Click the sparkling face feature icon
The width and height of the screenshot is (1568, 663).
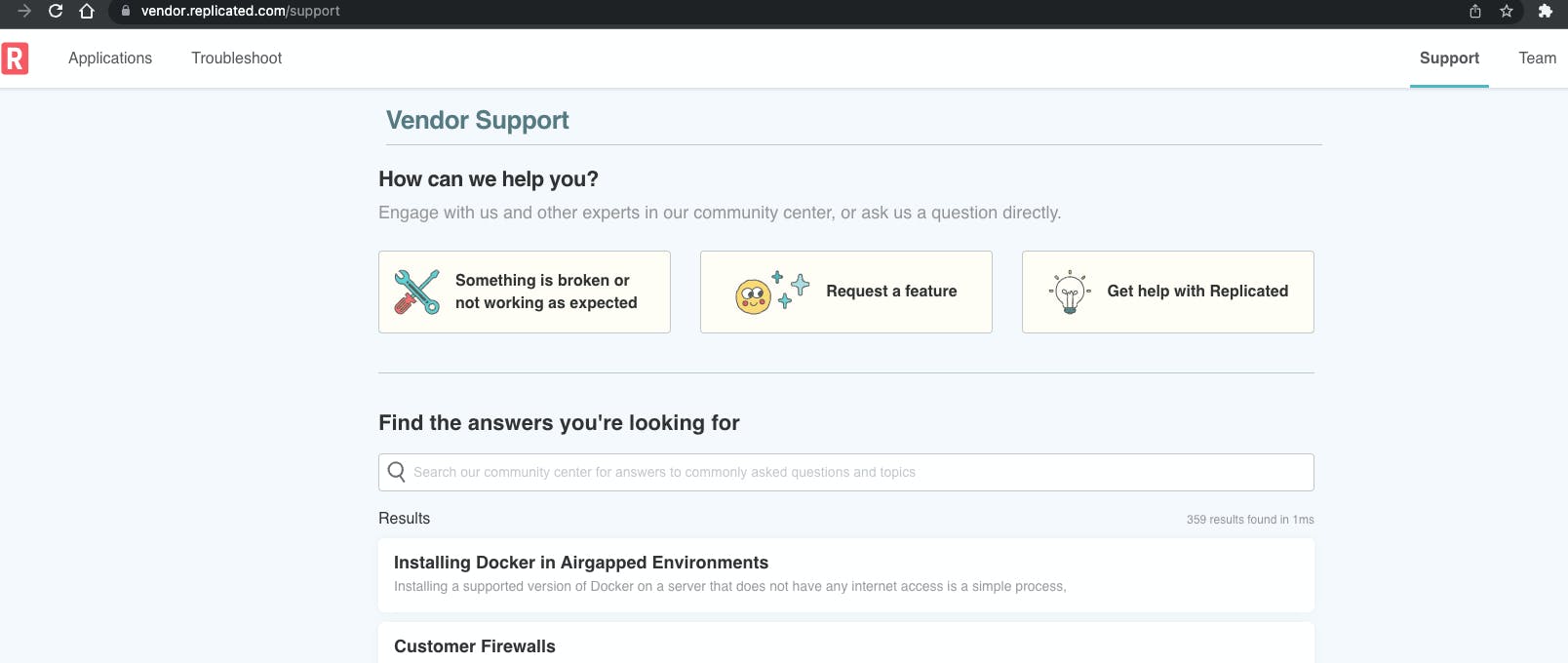point(771,292)
